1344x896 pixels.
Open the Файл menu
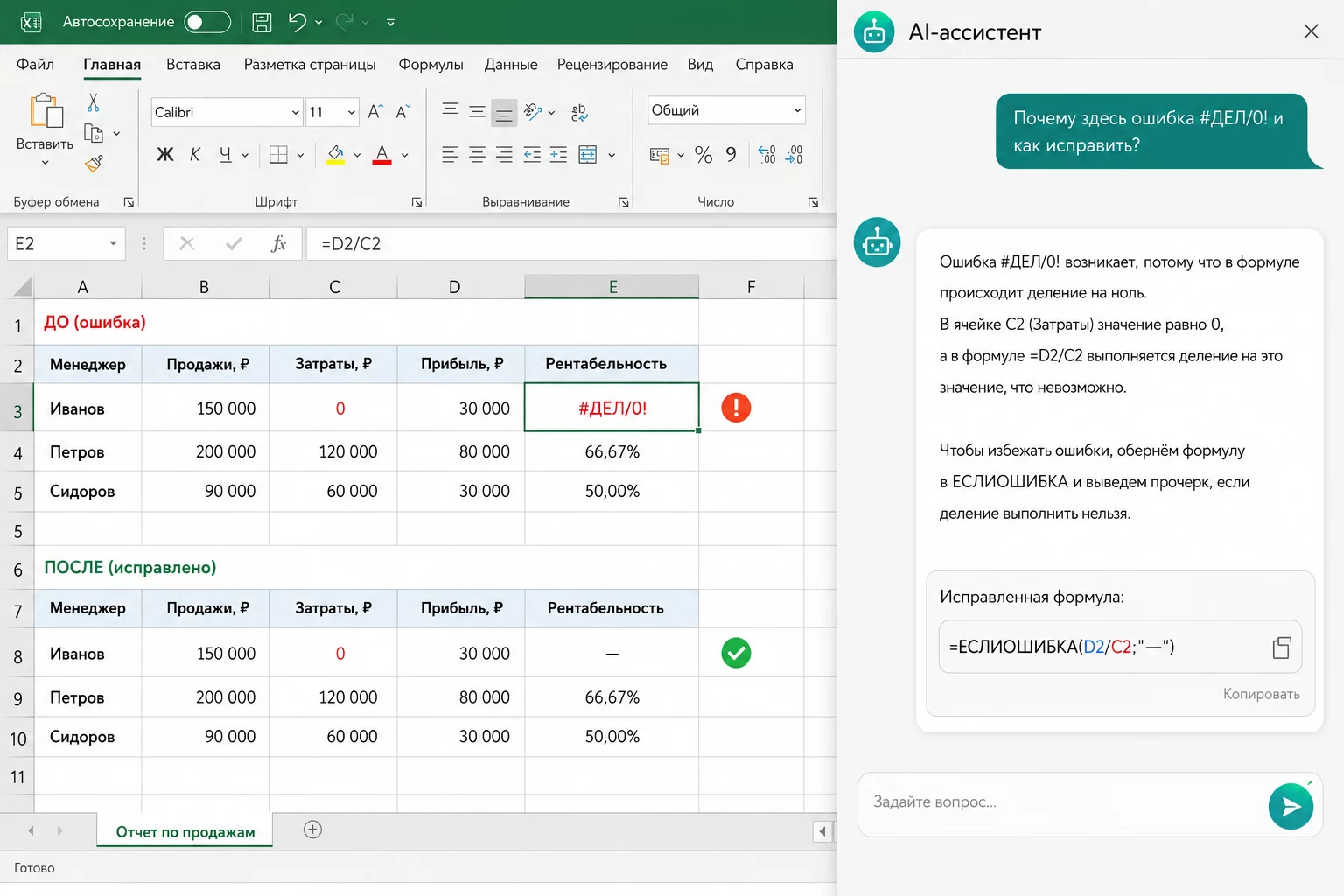(35, 64)
